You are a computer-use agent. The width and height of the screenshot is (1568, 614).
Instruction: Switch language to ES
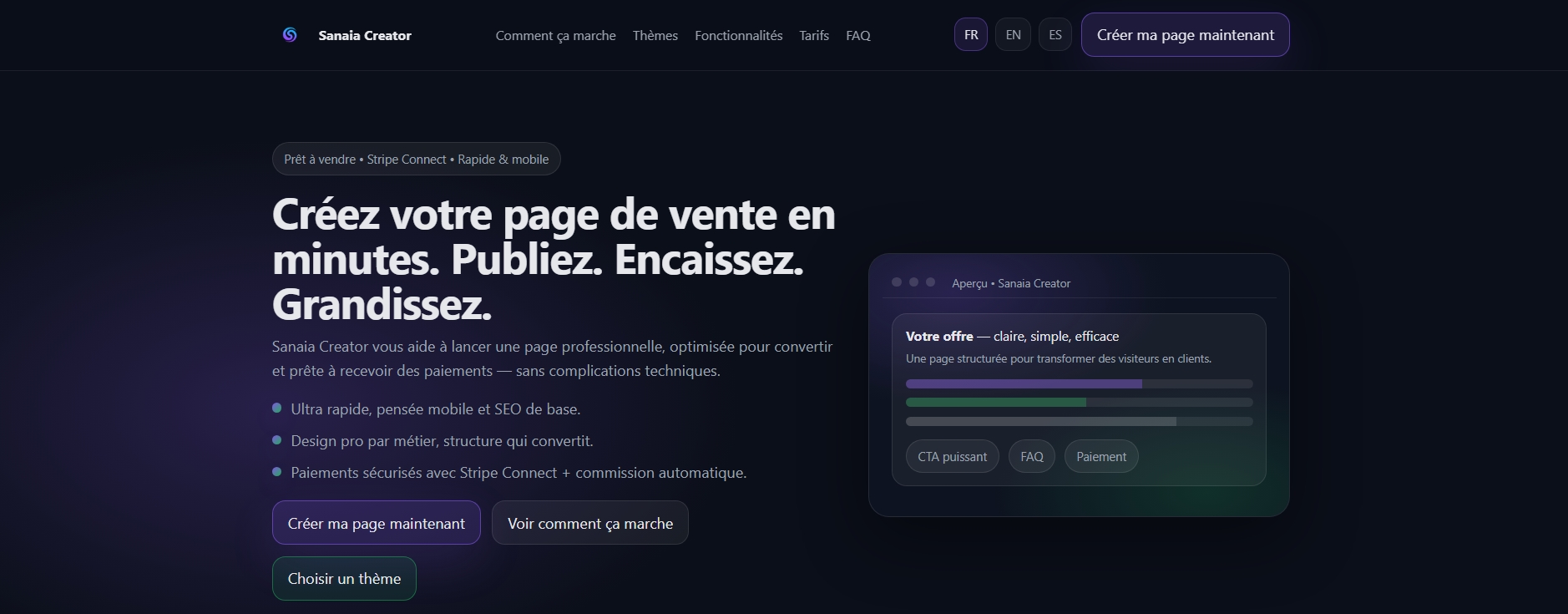1055,35
